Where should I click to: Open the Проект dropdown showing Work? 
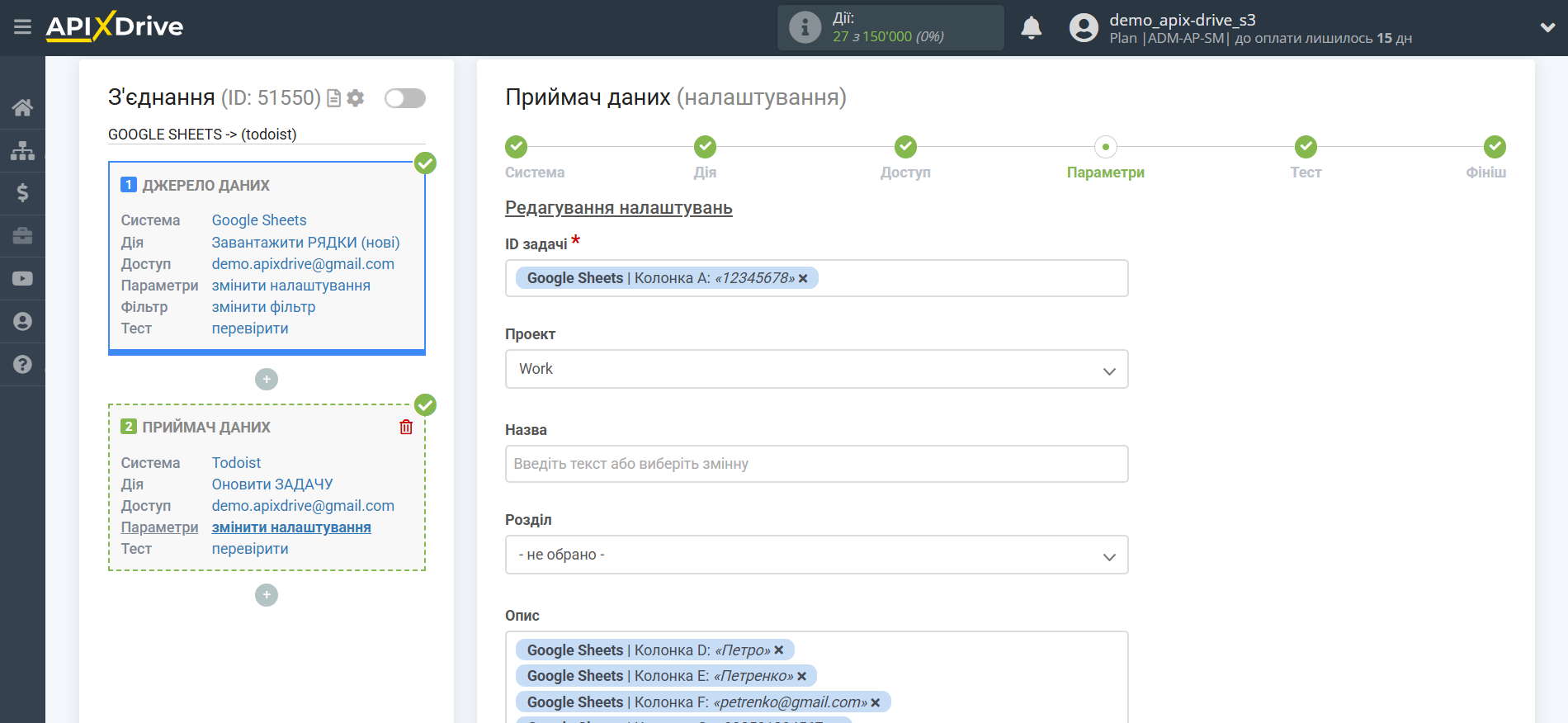pos(816,369)
